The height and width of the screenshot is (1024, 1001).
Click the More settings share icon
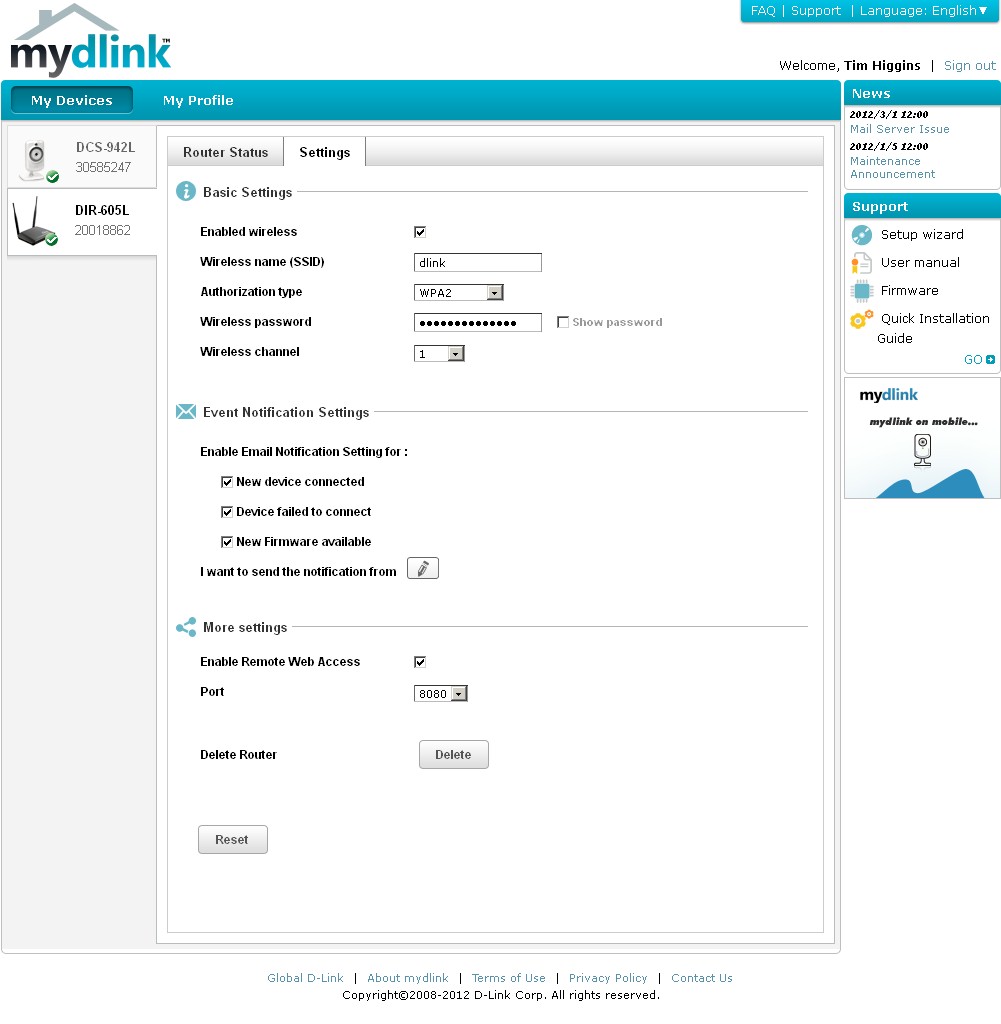click(186, 627)
